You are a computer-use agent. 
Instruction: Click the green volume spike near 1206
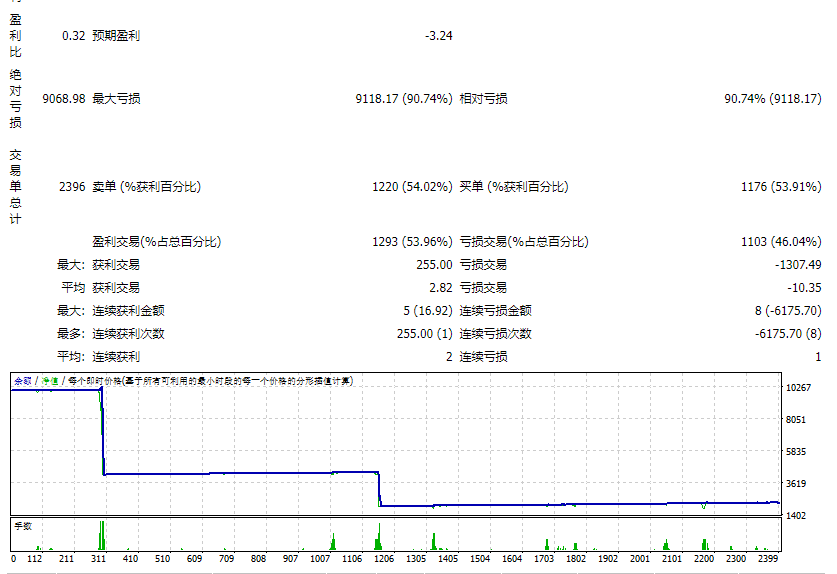click(378, 537)
